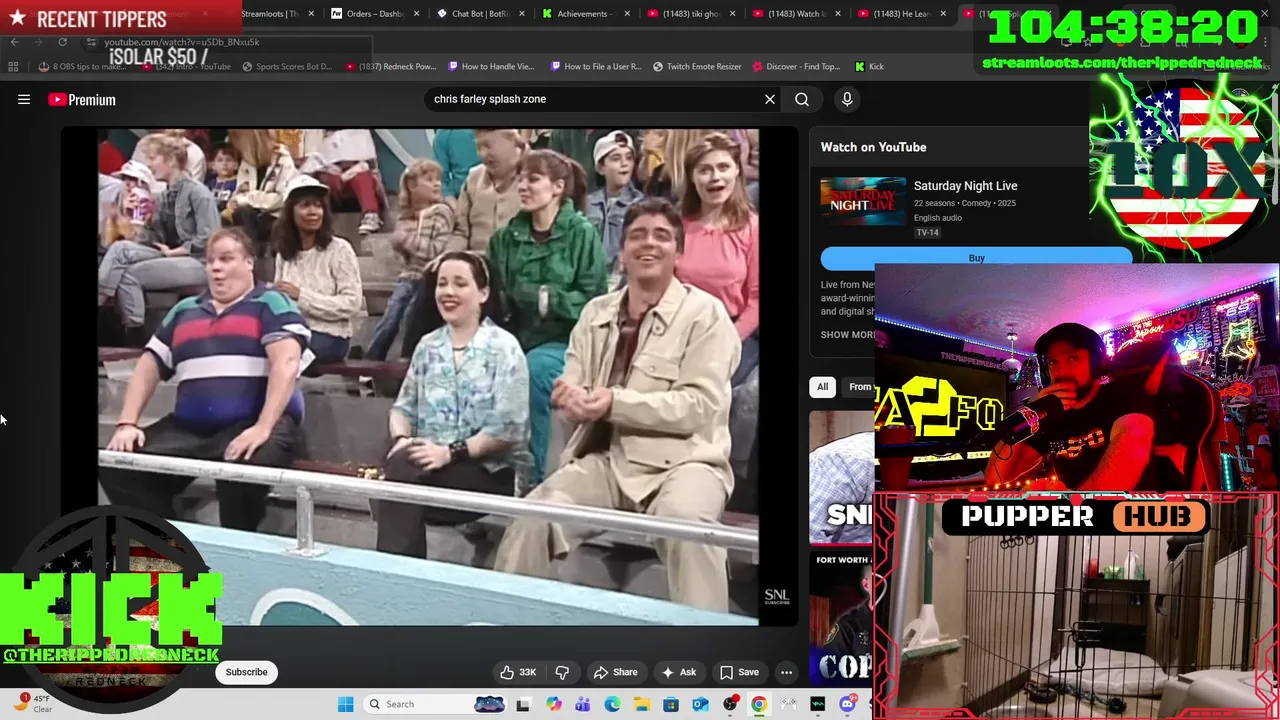This screenshot has height=720, width=1280.
Task: Open Sports Scores Bot bookmark
Action: tap(286, 66)
